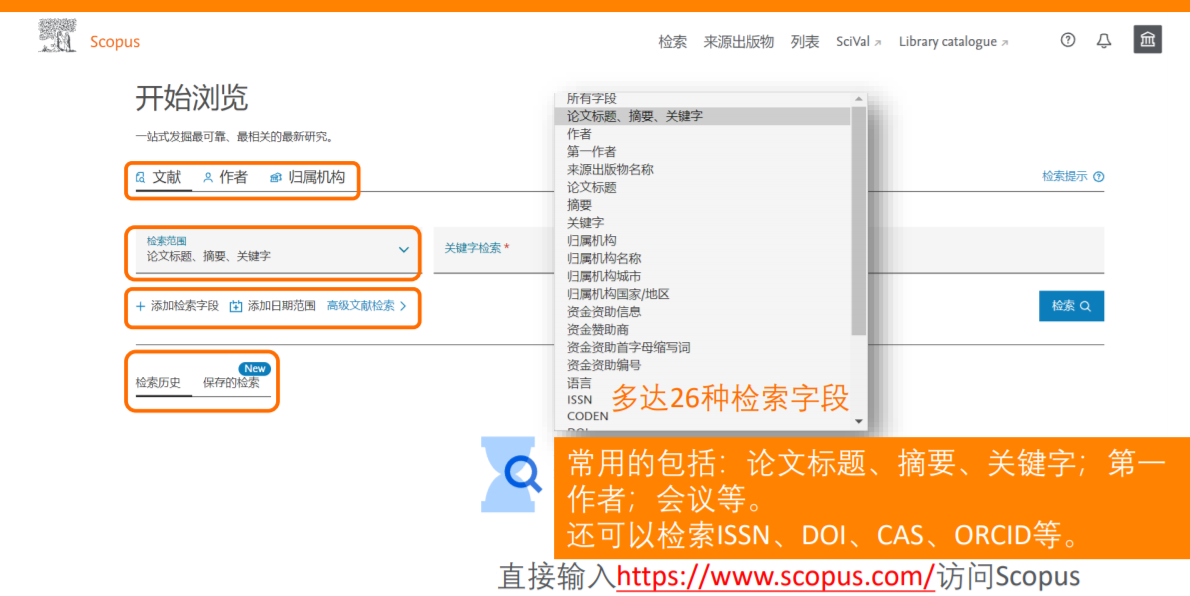This screenshot has width=1190, height=596.
Task: Open 列表 in the top navigation
Action: coord(804,43)
